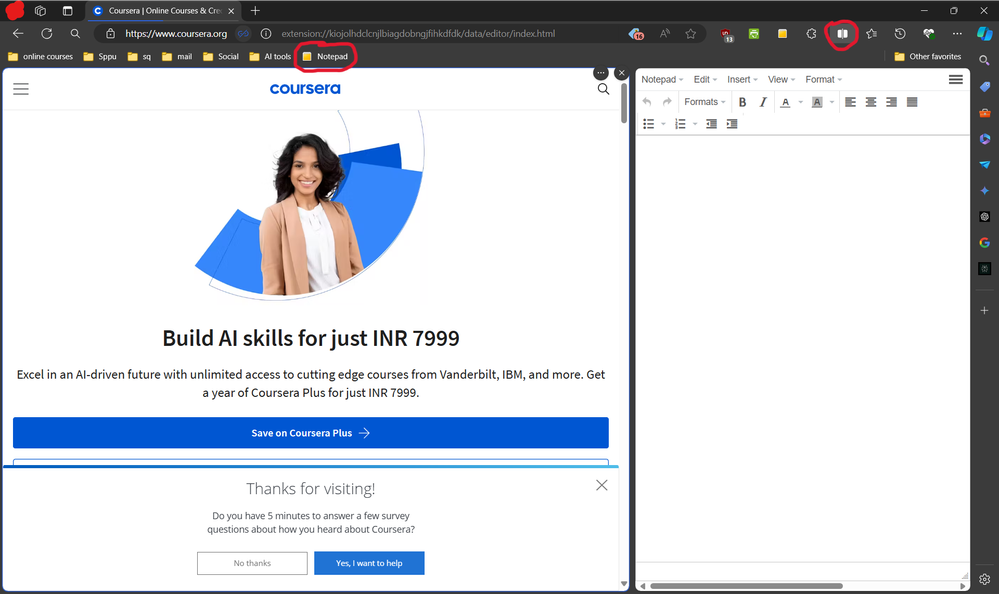999x594 pixels.
Task: Open the Insert menu
Action: (x=742, y=80)
